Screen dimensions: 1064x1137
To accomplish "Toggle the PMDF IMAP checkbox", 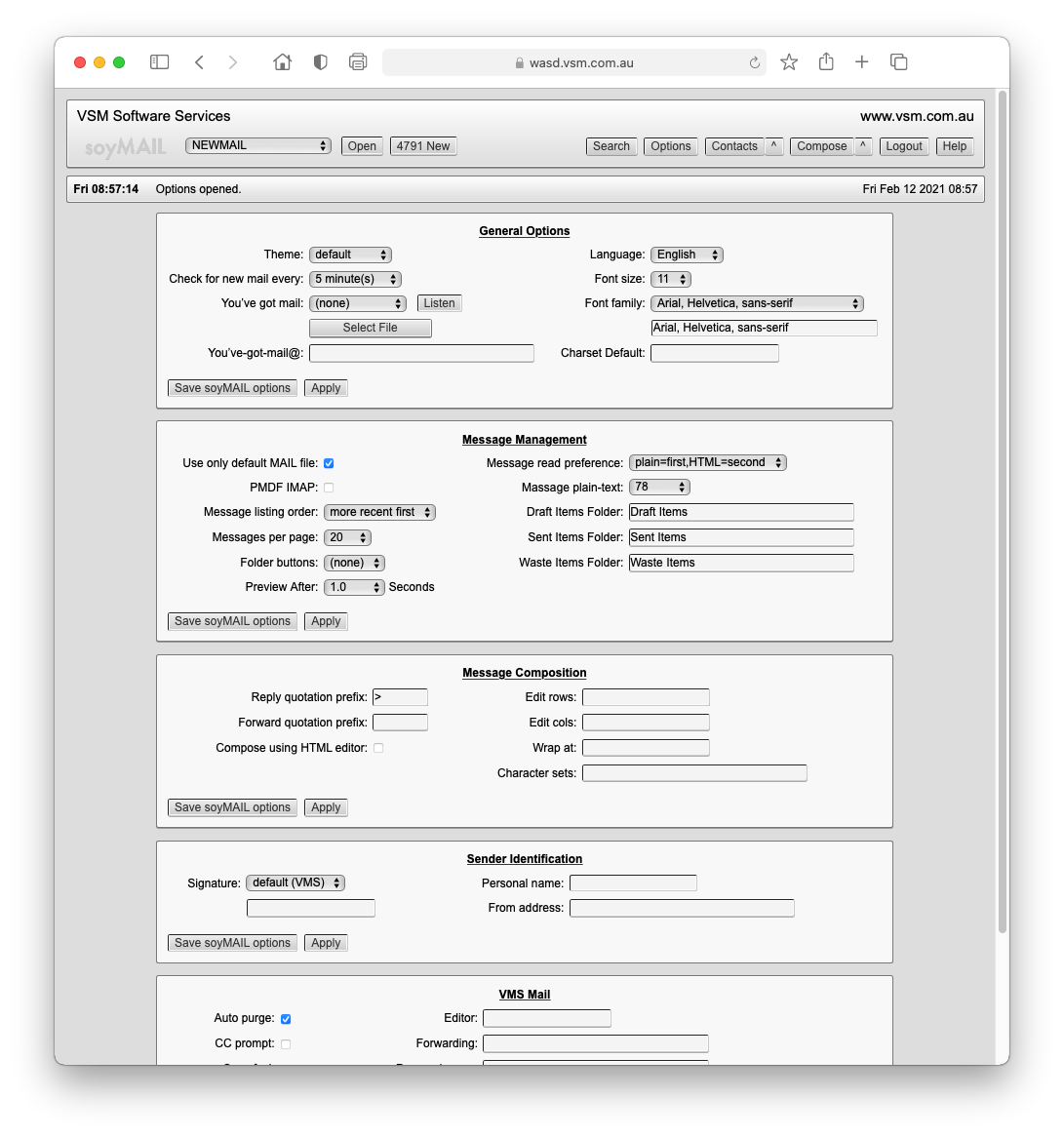I will [329, 488].
